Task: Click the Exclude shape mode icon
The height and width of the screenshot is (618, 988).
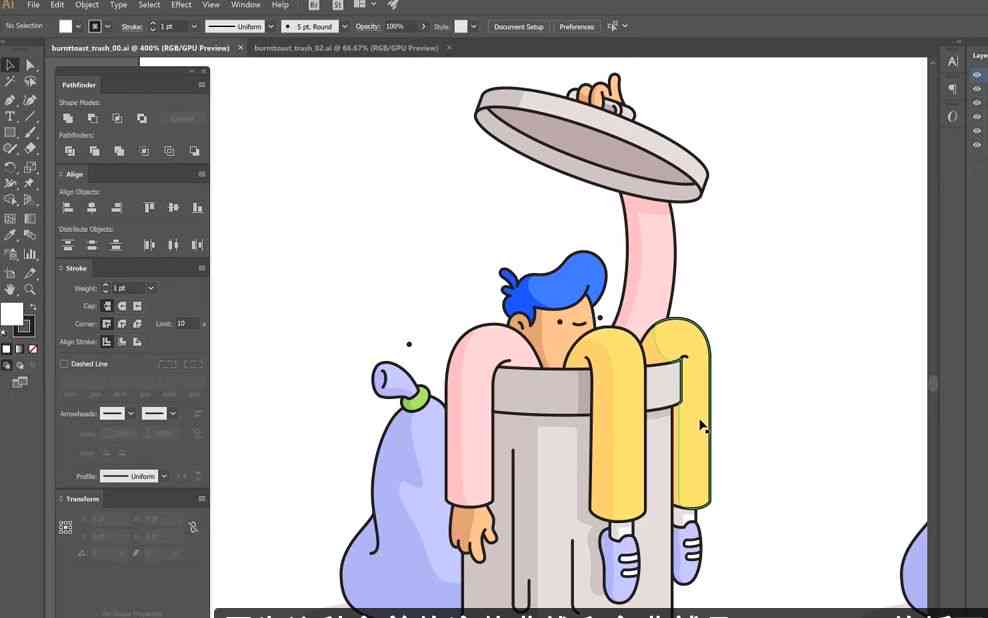Action: coord(142,118)
